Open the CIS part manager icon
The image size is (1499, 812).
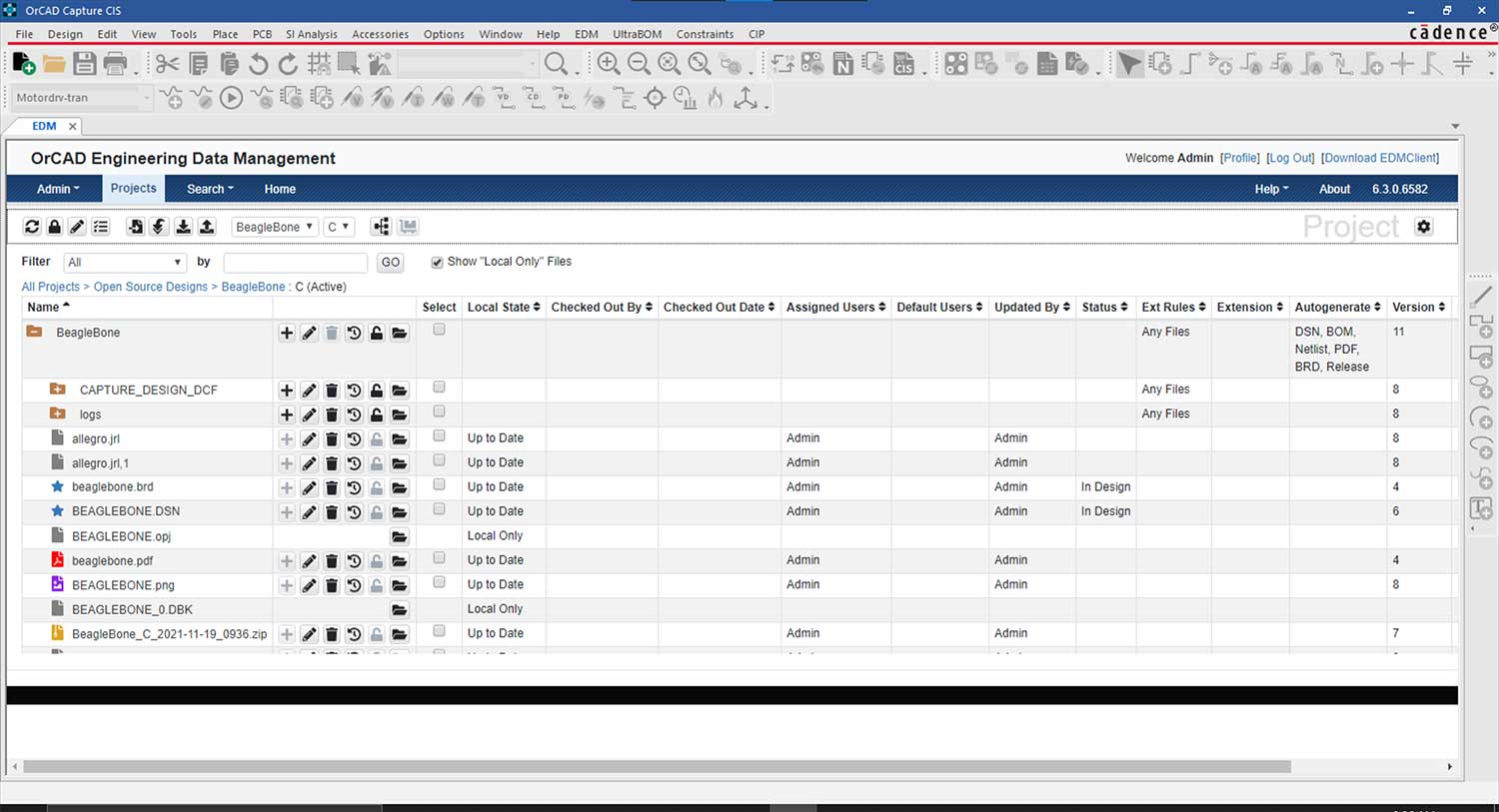[x=903, y=64]
